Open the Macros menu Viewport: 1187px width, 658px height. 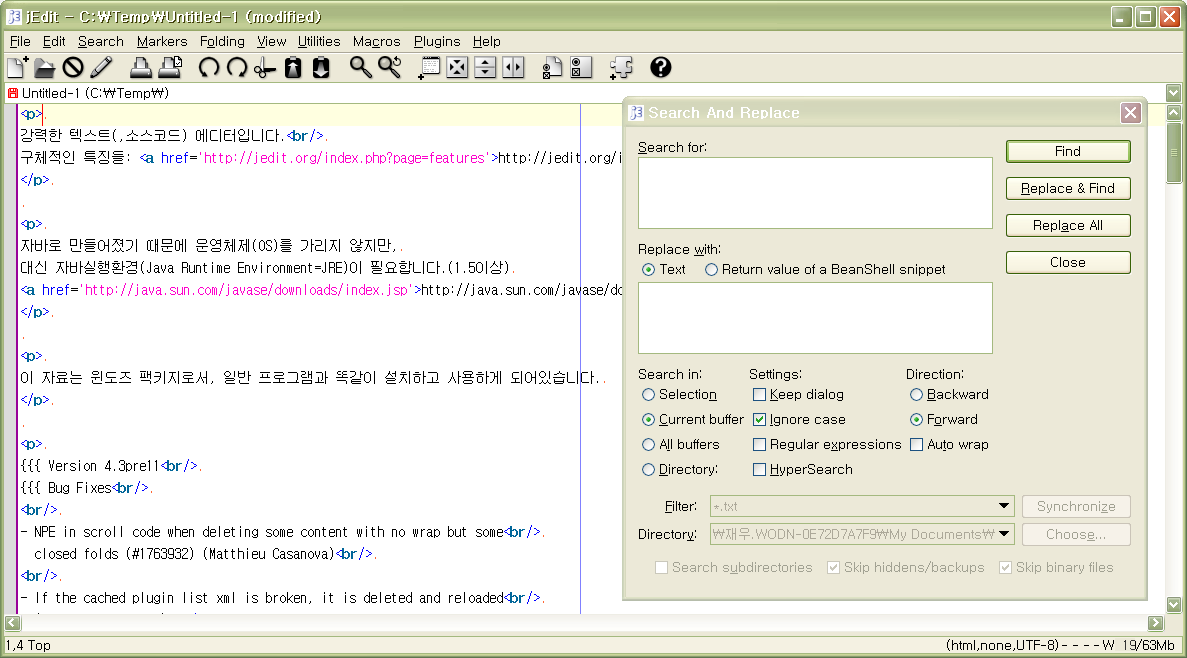376,42
